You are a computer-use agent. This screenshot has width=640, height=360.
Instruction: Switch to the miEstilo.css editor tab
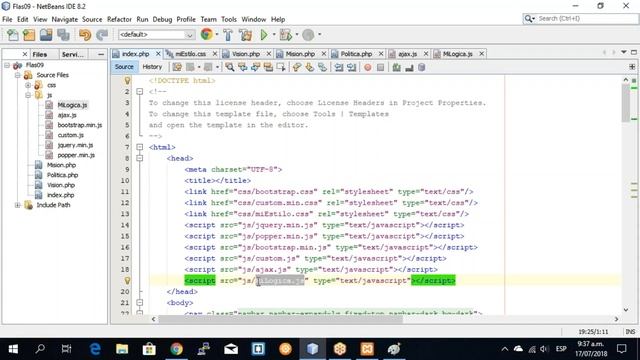coord(190,54)
